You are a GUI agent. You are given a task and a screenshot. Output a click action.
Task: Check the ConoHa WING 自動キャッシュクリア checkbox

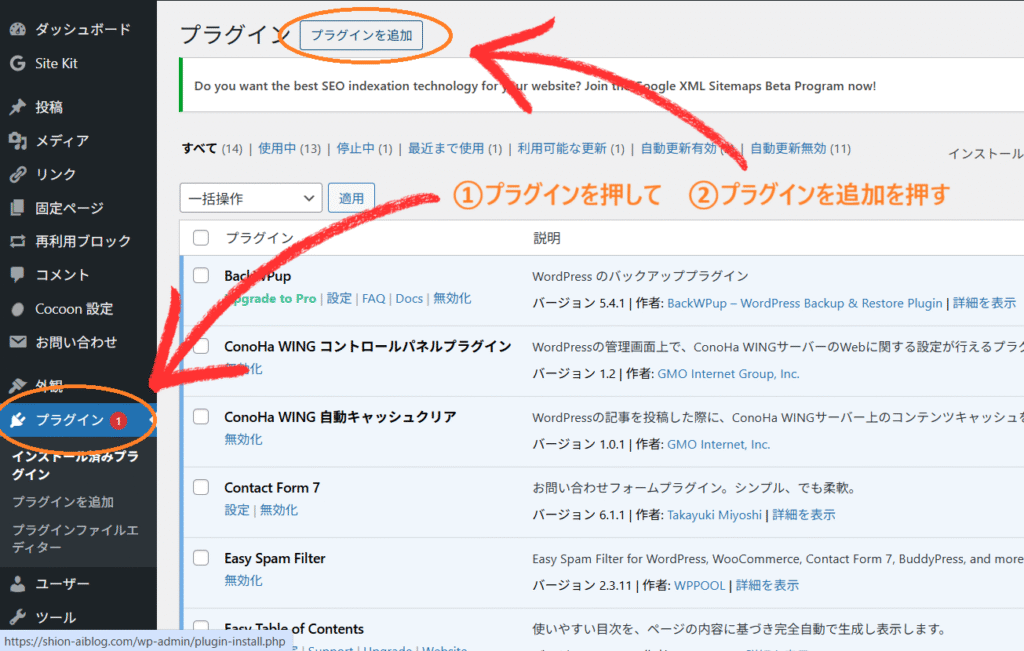click(201, 417)
